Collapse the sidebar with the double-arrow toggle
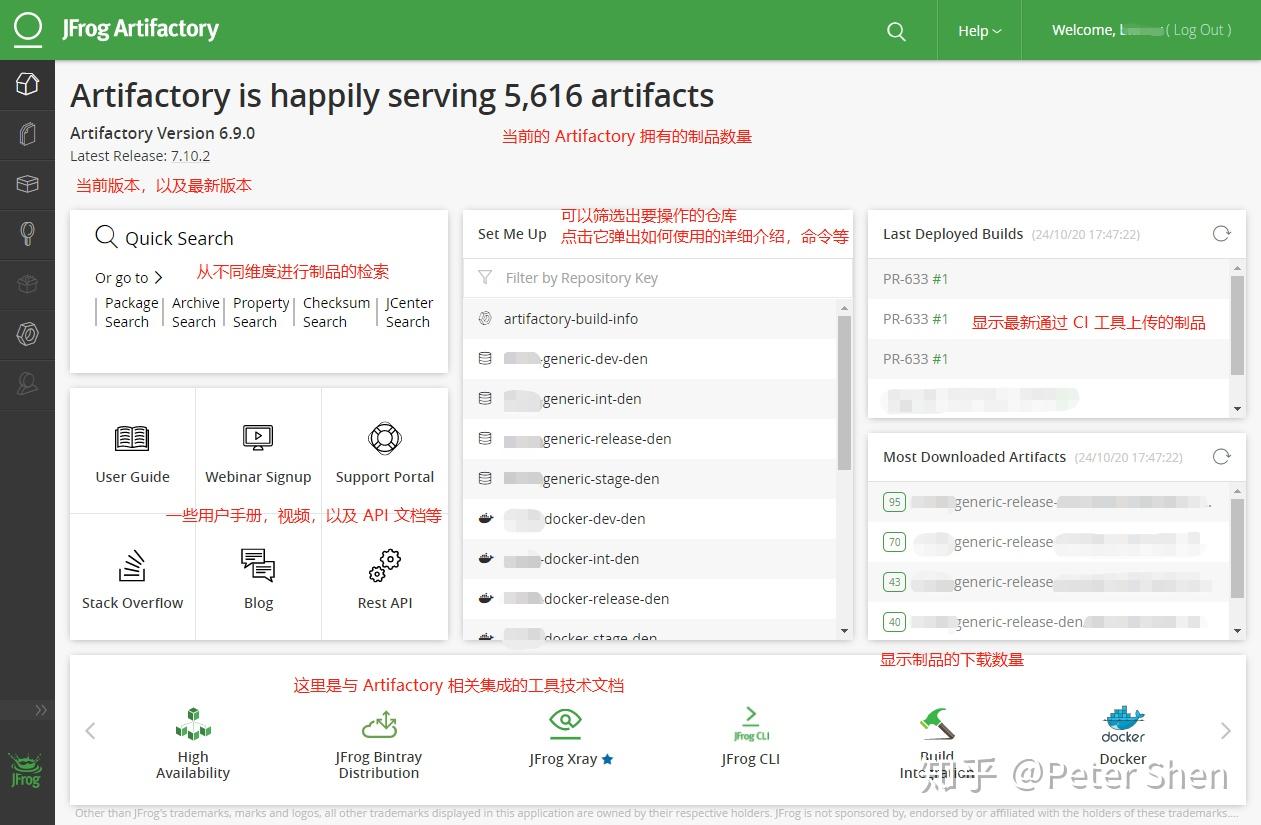This screenshot has height=825, width=1261. coord(41,710)
